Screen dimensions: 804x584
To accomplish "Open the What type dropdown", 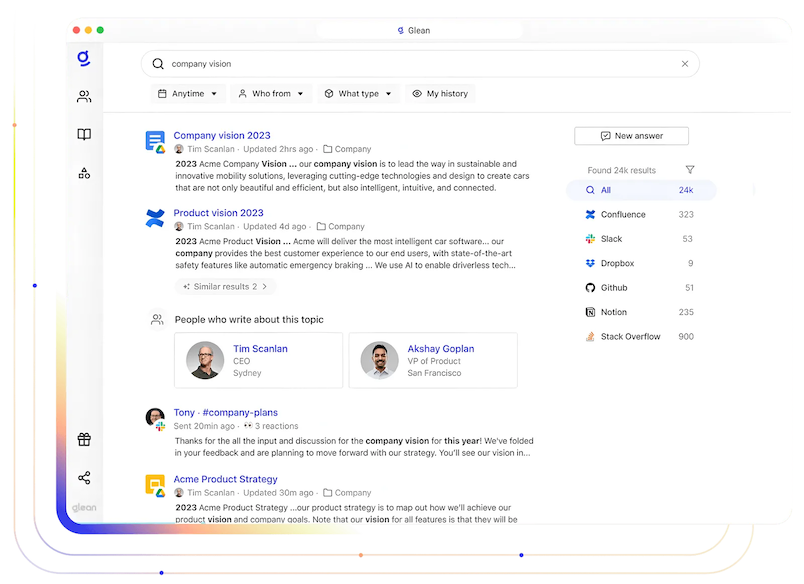I will (x=358, y=94).
